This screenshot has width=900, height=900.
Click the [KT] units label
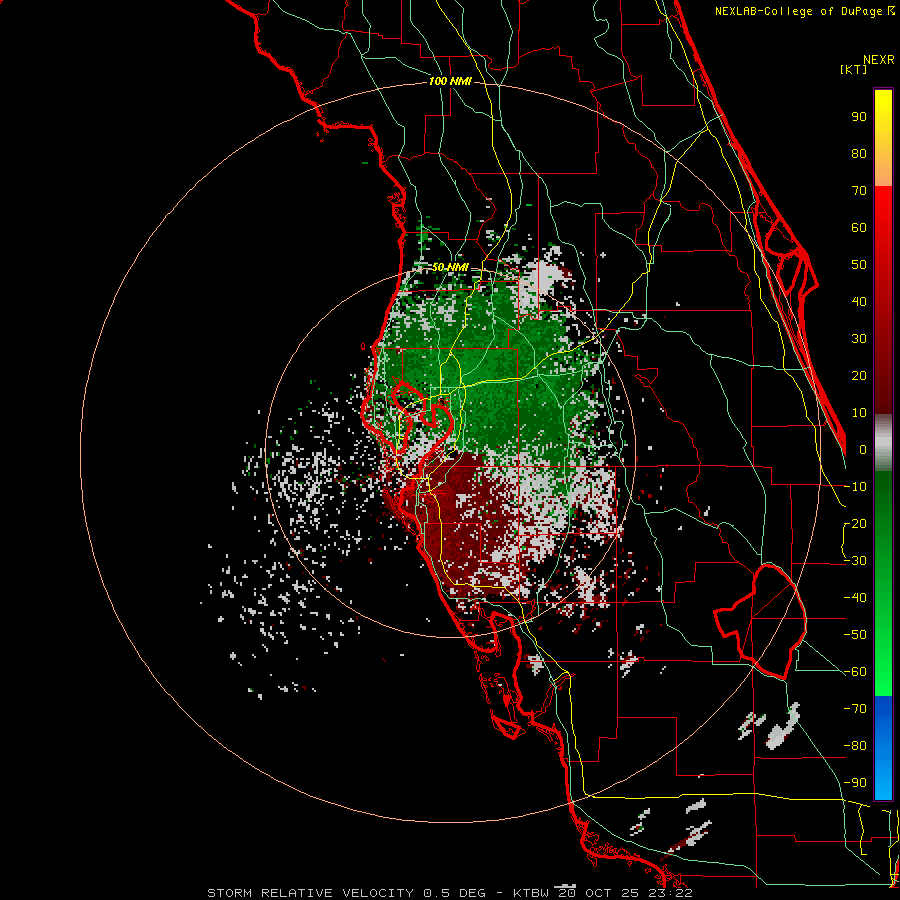pyautogui.click(x=853, y=69)
